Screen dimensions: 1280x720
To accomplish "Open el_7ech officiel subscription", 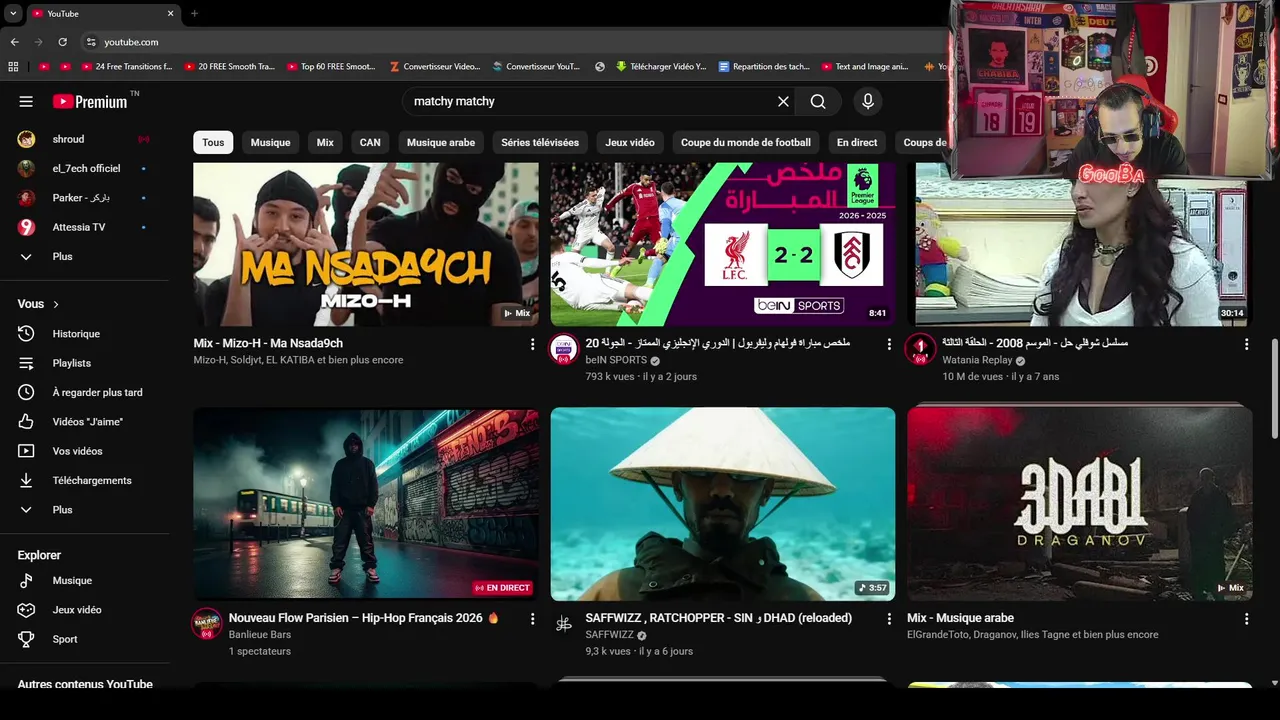I will tap(84, 168).
